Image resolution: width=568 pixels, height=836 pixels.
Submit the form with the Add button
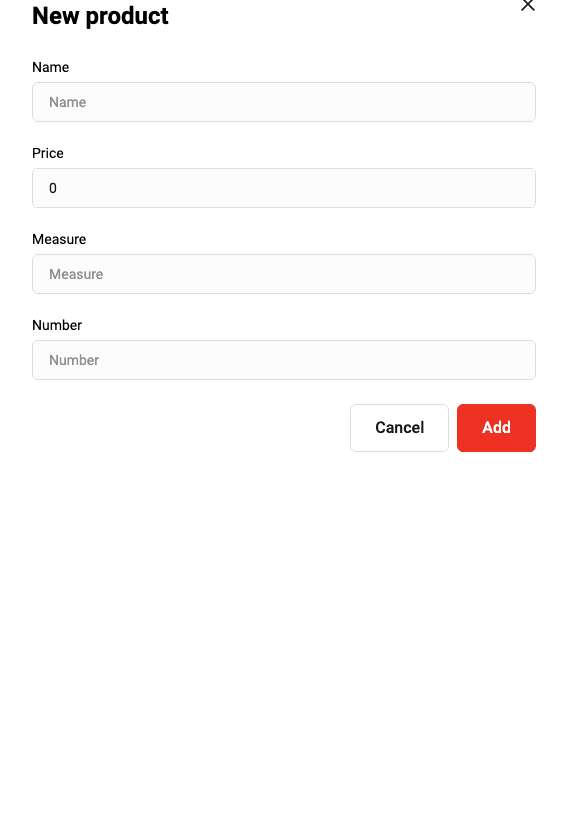coord(496,428)
